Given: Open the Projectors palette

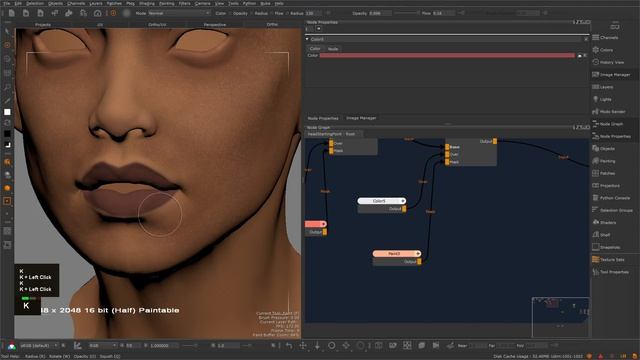Looking at the screenshot, I should click(x=606, y=185).
